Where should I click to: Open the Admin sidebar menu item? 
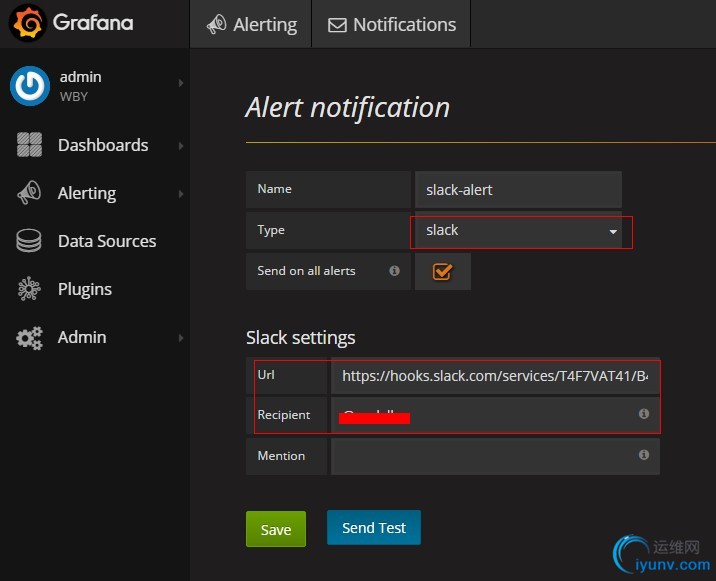pyautogui.click(x=82, y=337)
